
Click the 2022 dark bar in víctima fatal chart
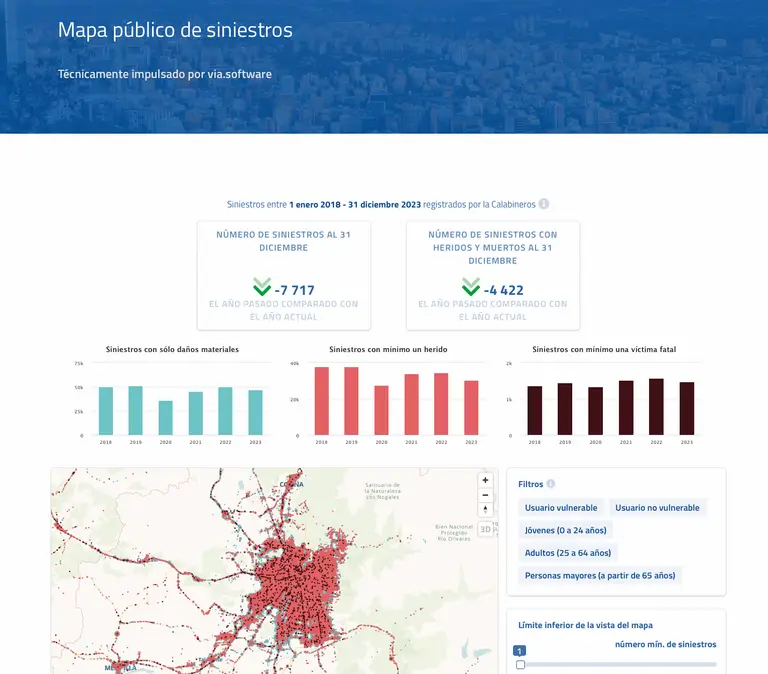coord(656,407)
